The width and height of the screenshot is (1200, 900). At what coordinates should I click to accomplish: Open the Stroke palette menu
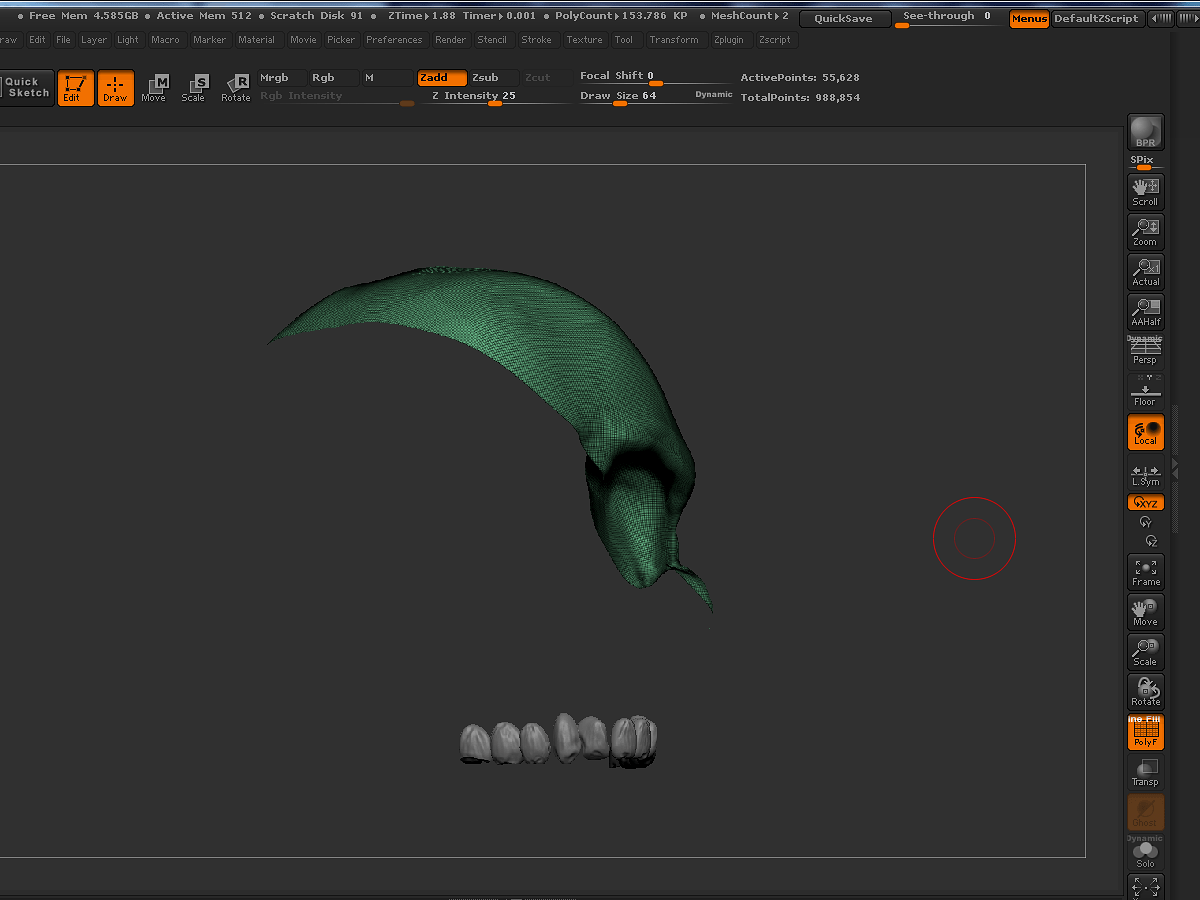[x=536, y=40]
